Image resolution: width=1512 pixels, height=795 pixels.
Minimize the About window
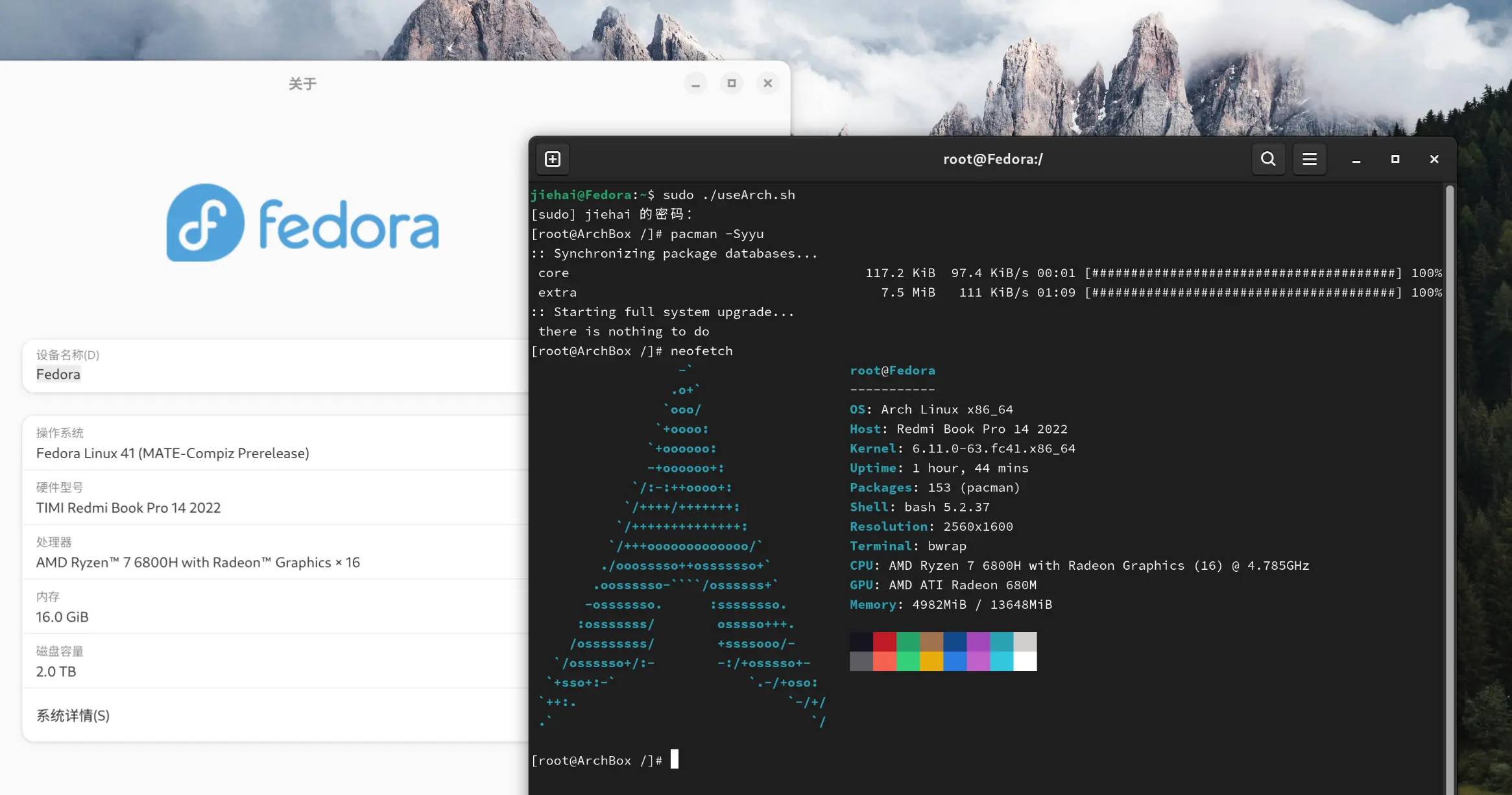(x=695, y=84)
